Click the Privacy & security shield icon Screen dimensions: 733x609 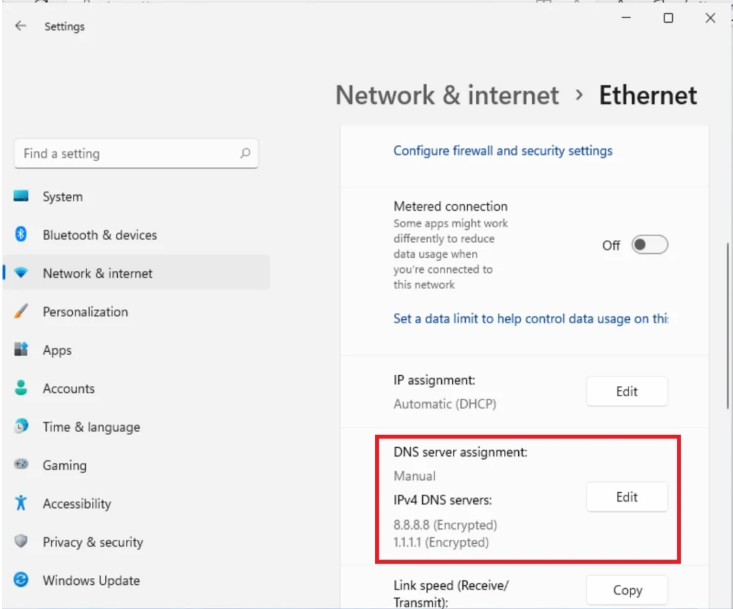[21, 542]
